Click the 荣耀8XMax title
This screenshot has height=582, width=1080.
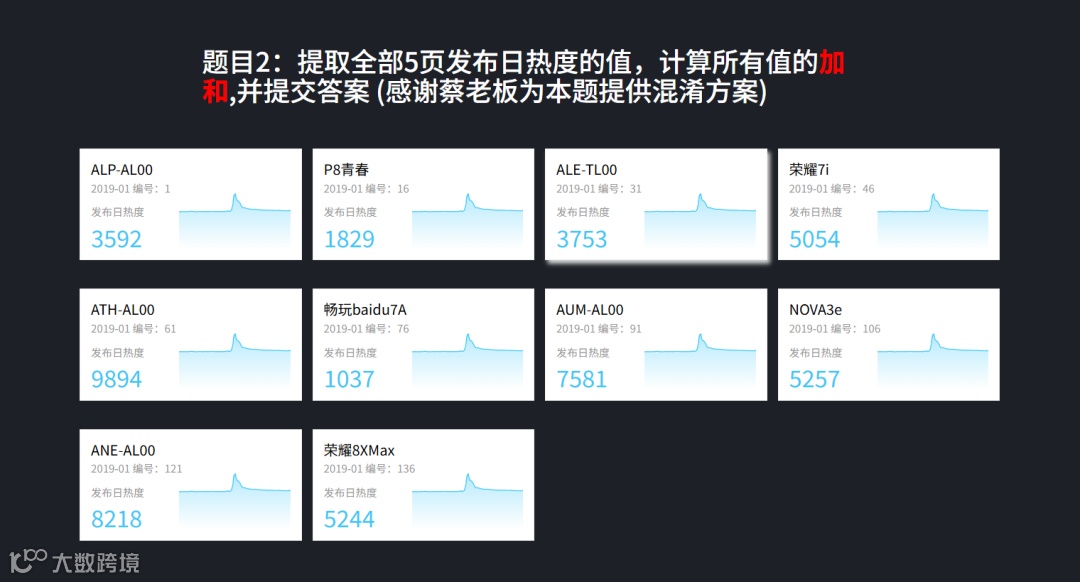[360, 450]
